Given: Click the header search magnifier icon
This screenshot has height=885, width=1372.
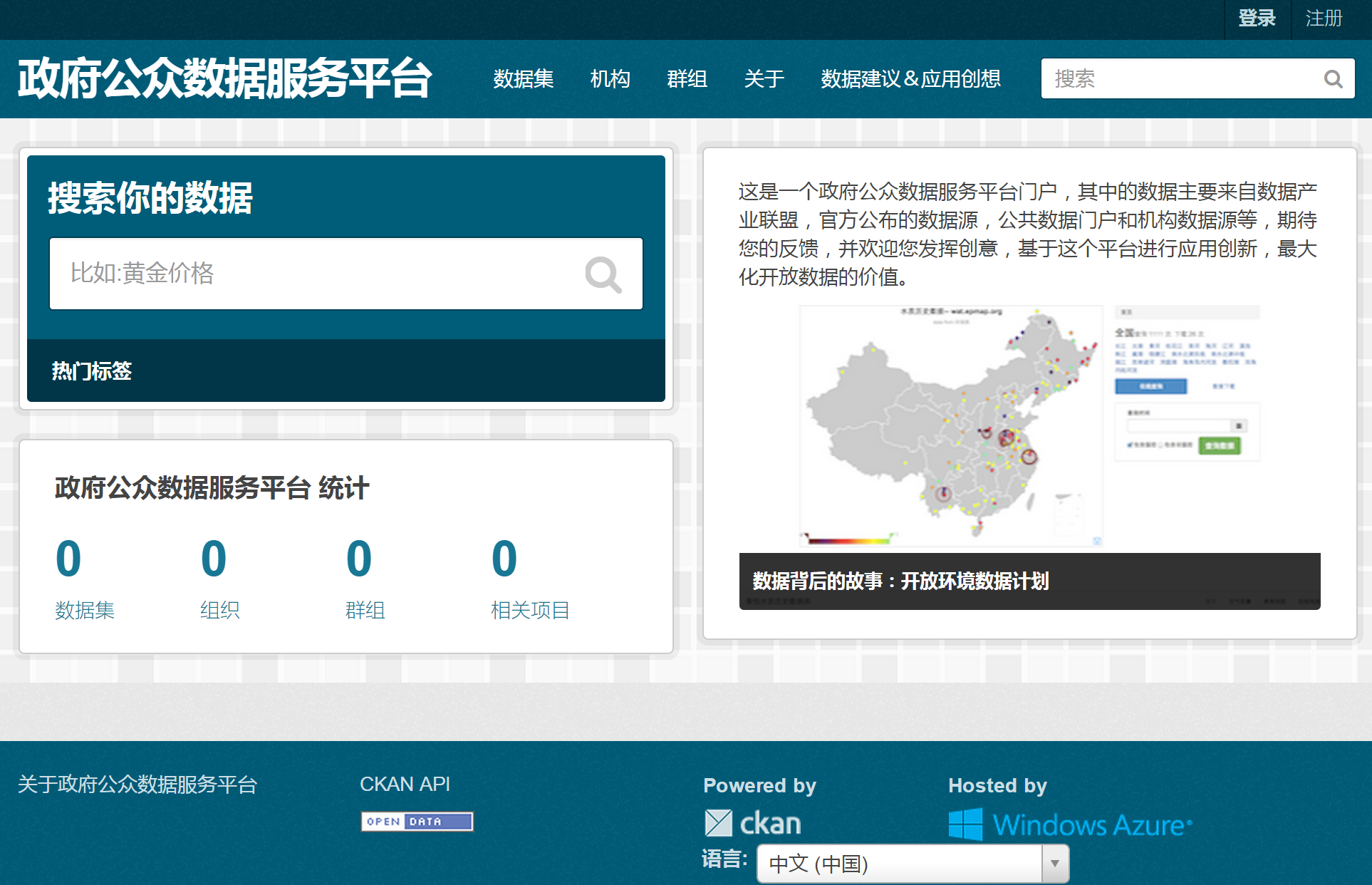Looking at the screenshot, I should point(1333,79).
